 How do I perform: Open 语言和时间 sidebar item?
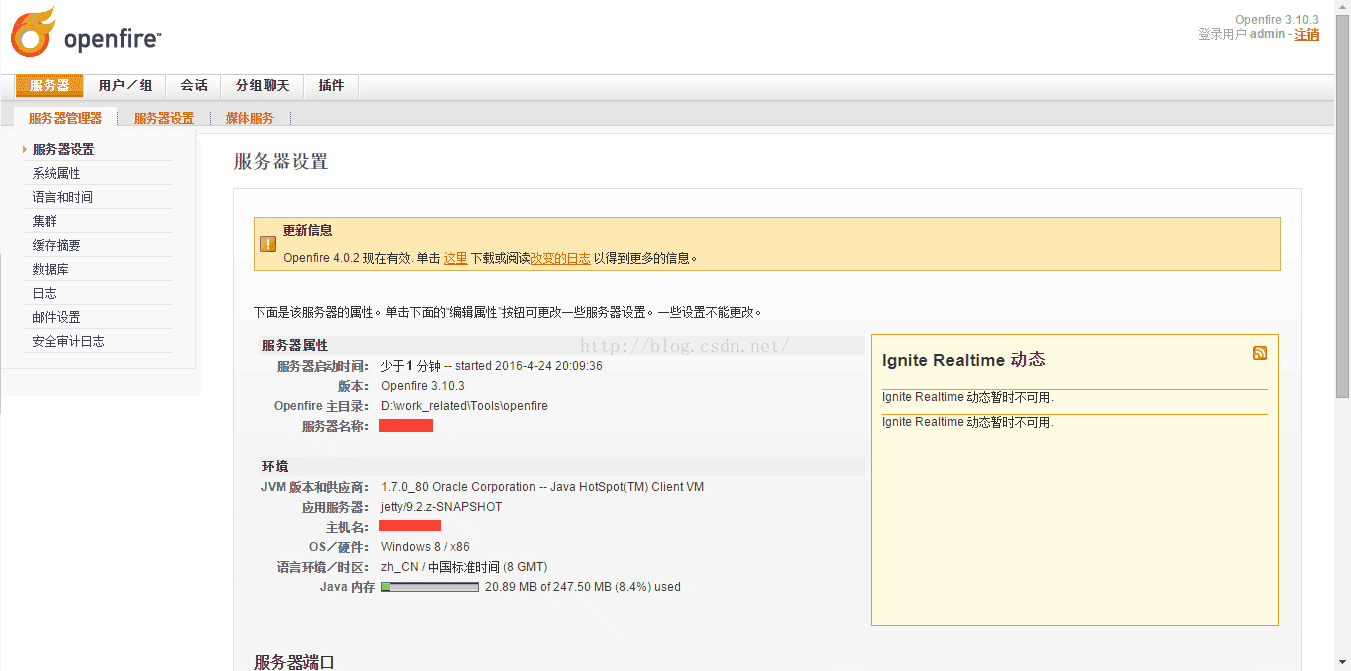[x=62, y=197]
